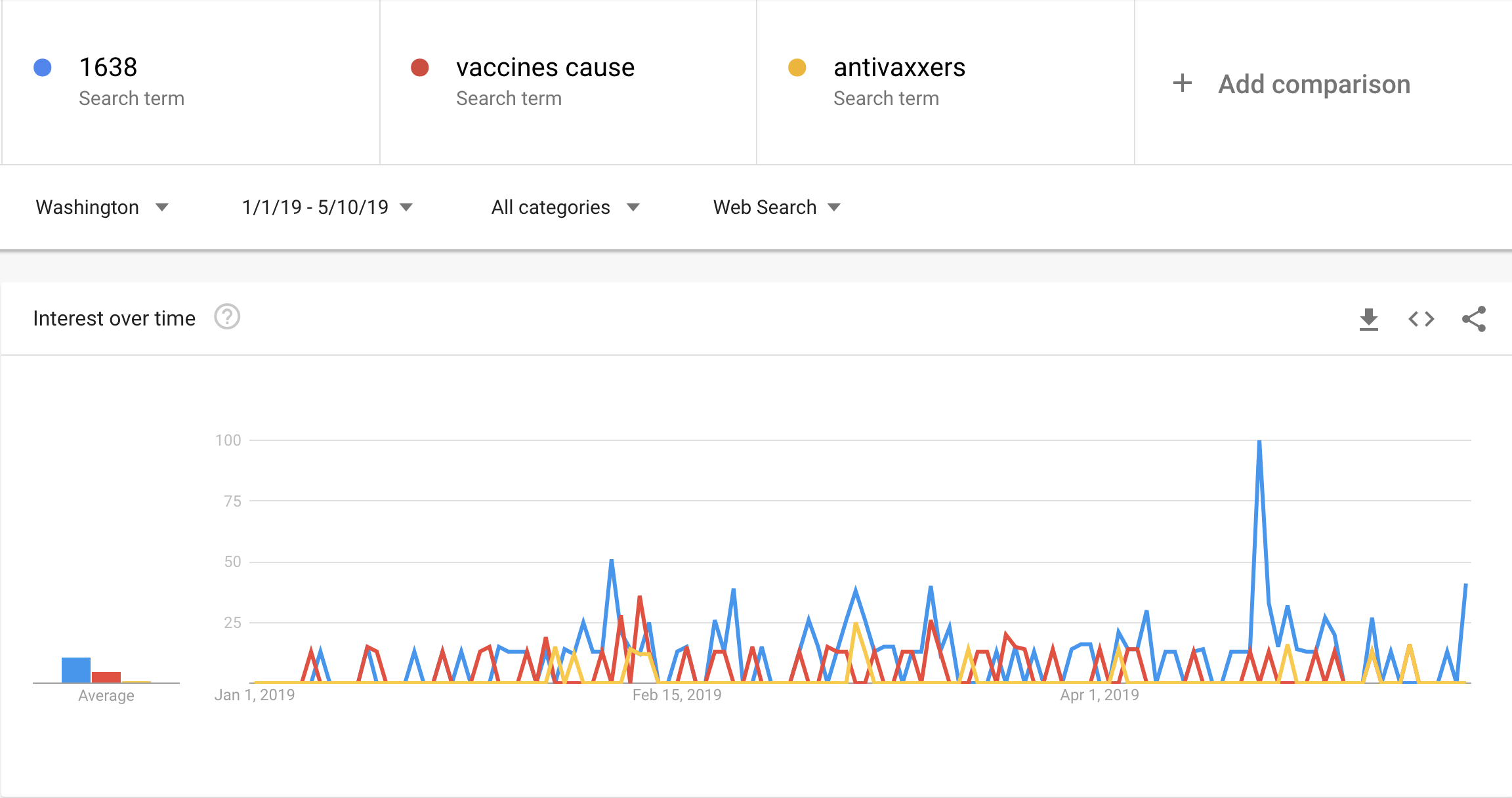The height and width of the screenshot is (798, 1512).
Task: Click the blue dot beside 1638
Action: tap(43, 68)
